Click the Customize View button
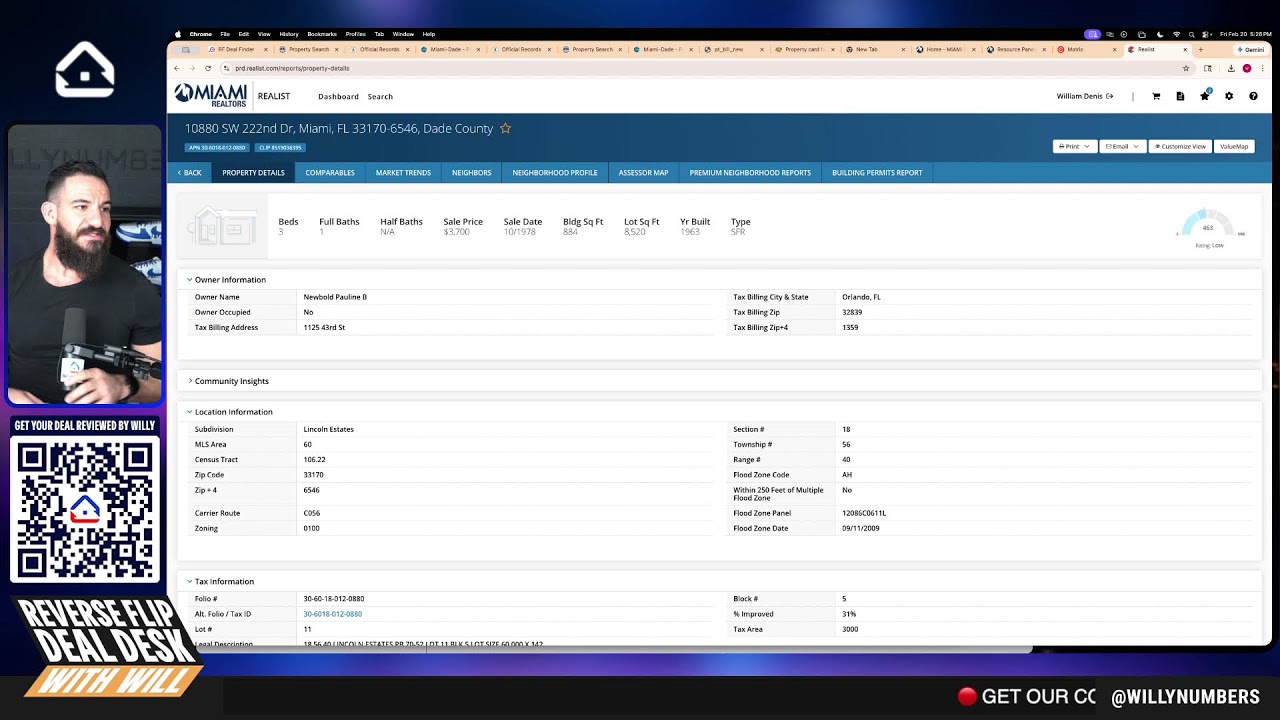Screen dimensions: 1280x720 point(1180,146)
